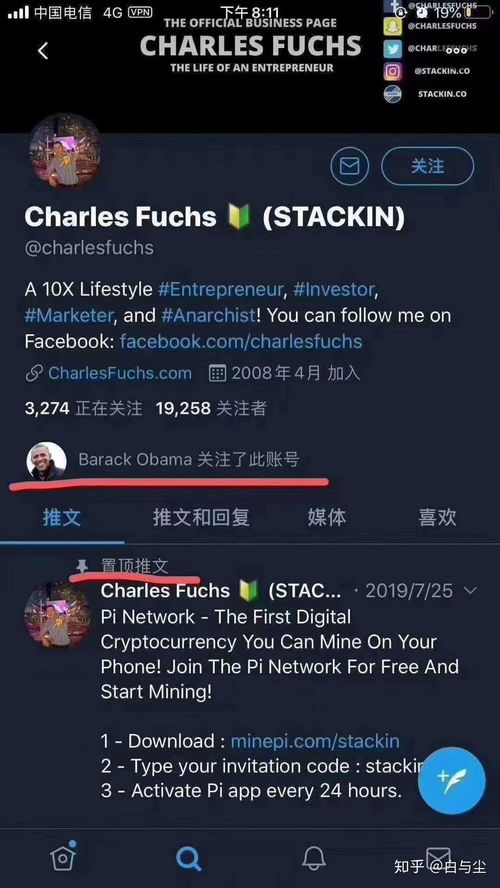Tap the 关注 follow button
Image resolution: width=500 pixels, height=888 pixels.
coord(428,166)
